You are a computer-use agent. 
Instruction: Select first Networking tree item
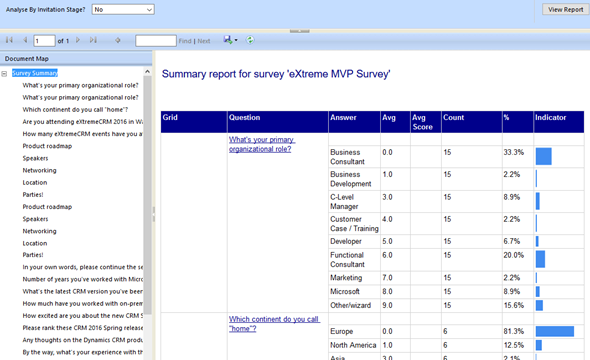39,170
